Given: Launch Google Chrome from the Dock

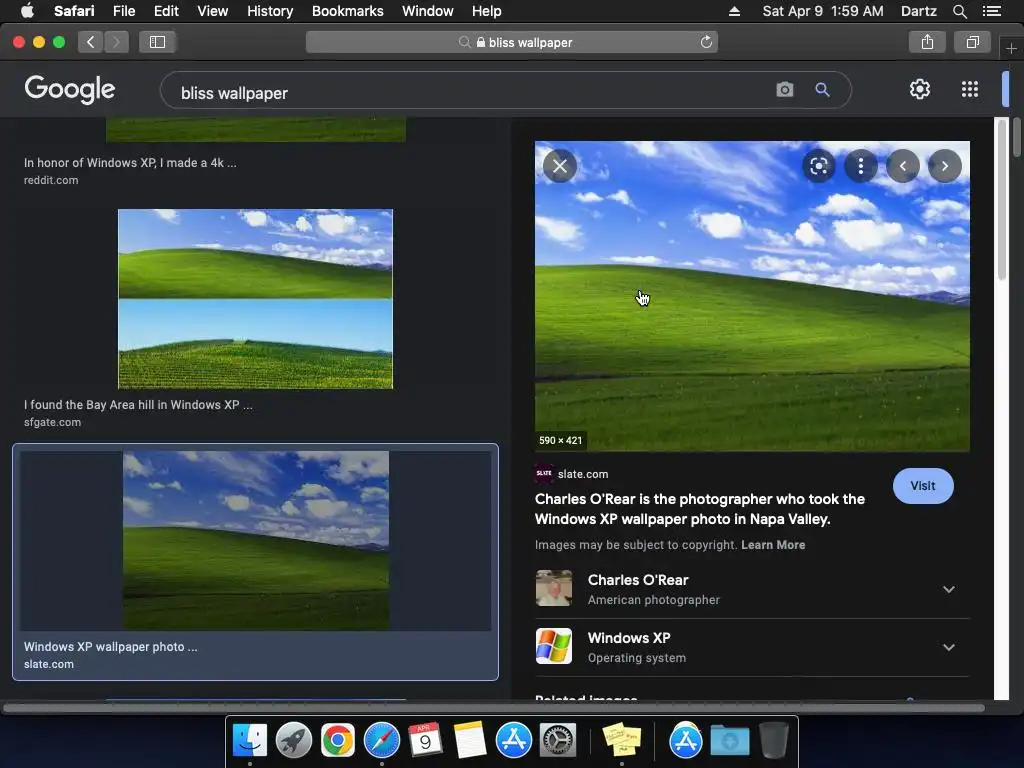Looking at the screenshot, I should [338, 740].
